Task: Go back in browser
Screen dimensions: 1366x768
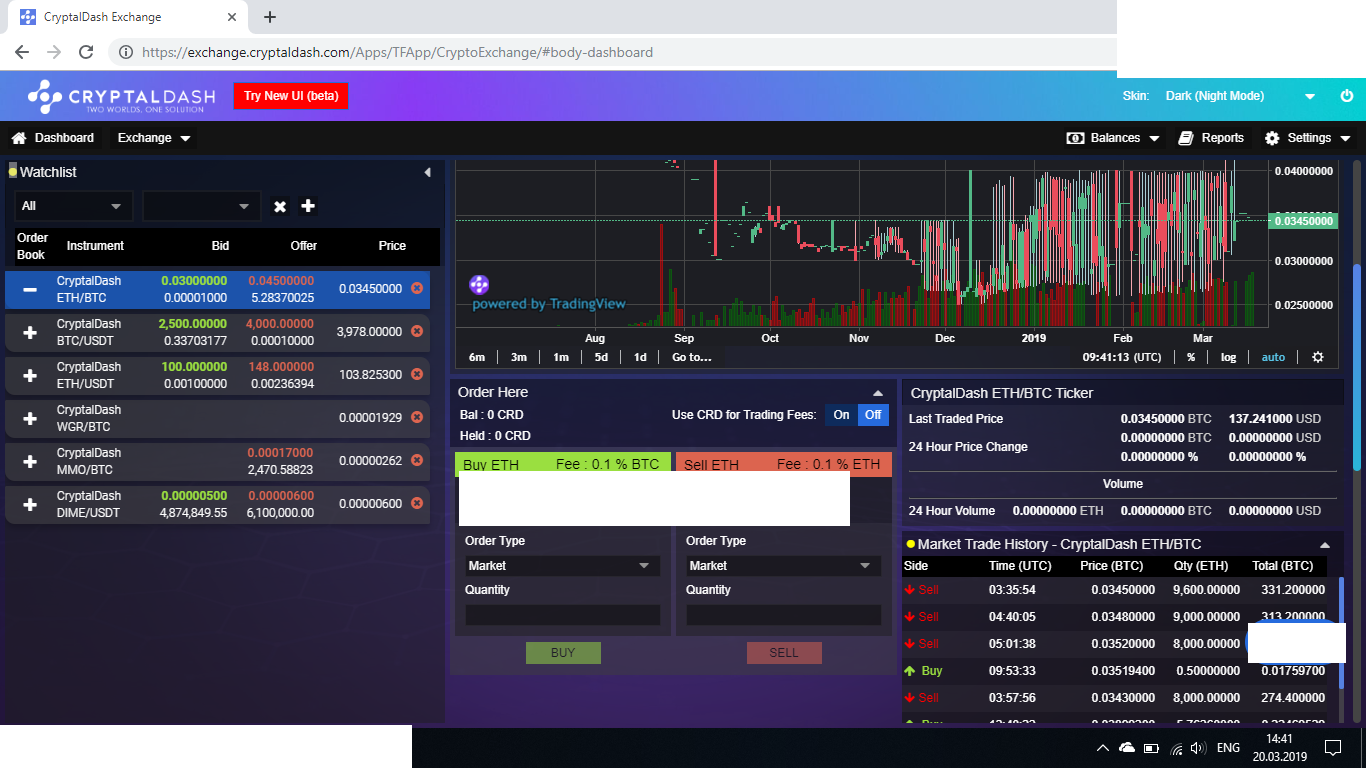Action: point(22,52)
